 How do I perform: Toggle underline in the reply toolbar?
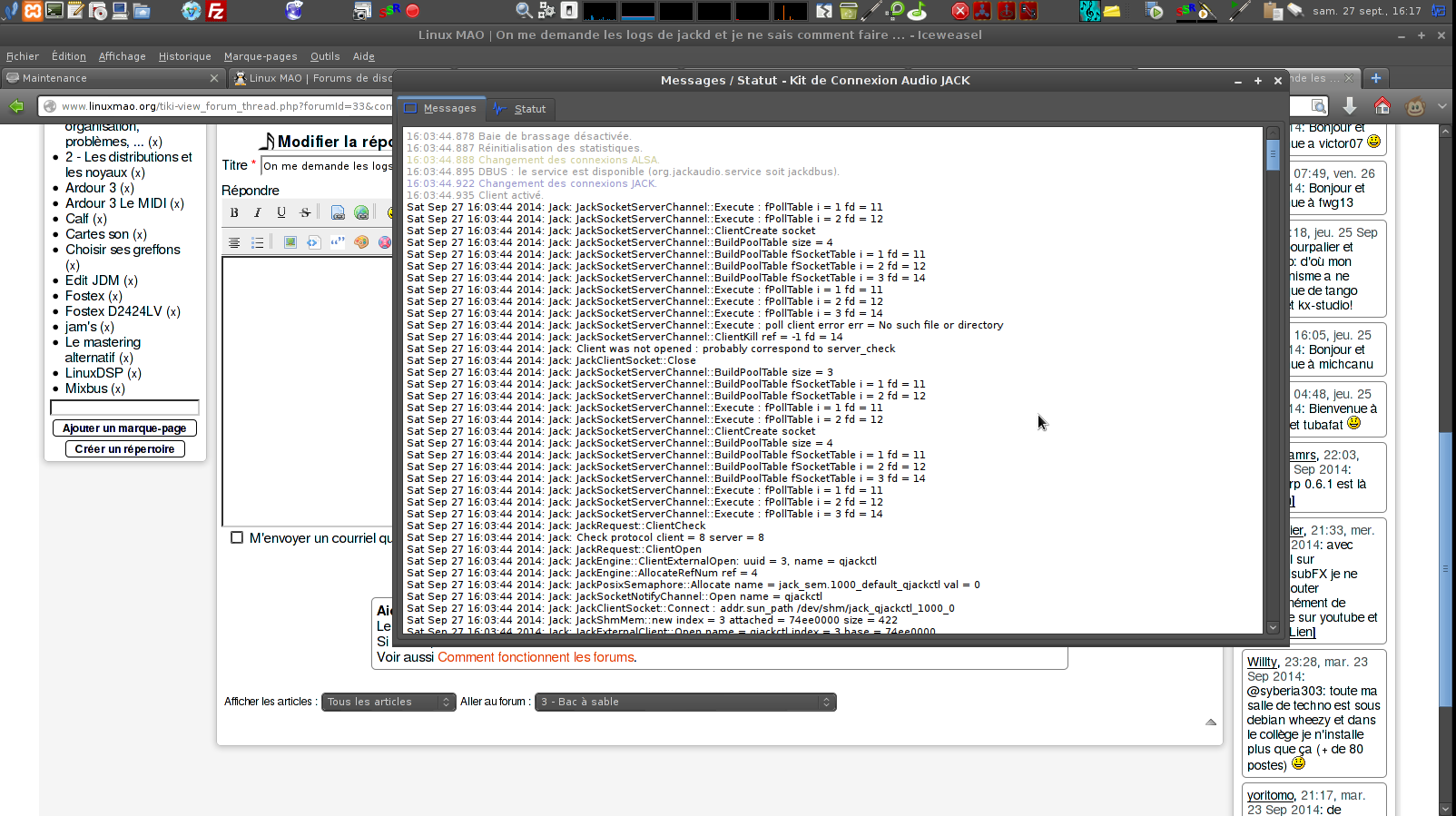click(x=281, y=212)
